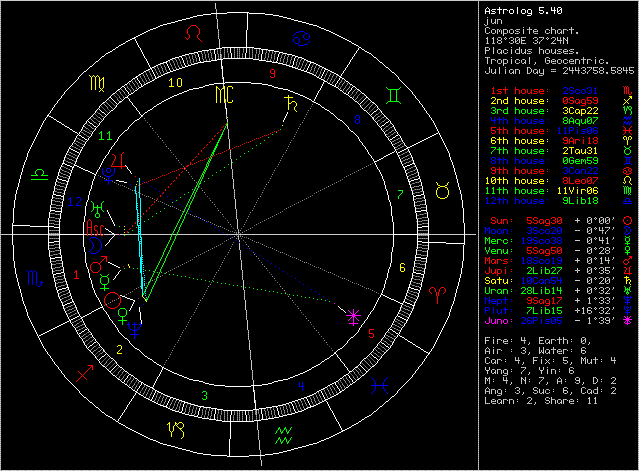Click house number 10 in the wheel
The height and width of the screenshot is (471, 639).
[x=175, y=83]
